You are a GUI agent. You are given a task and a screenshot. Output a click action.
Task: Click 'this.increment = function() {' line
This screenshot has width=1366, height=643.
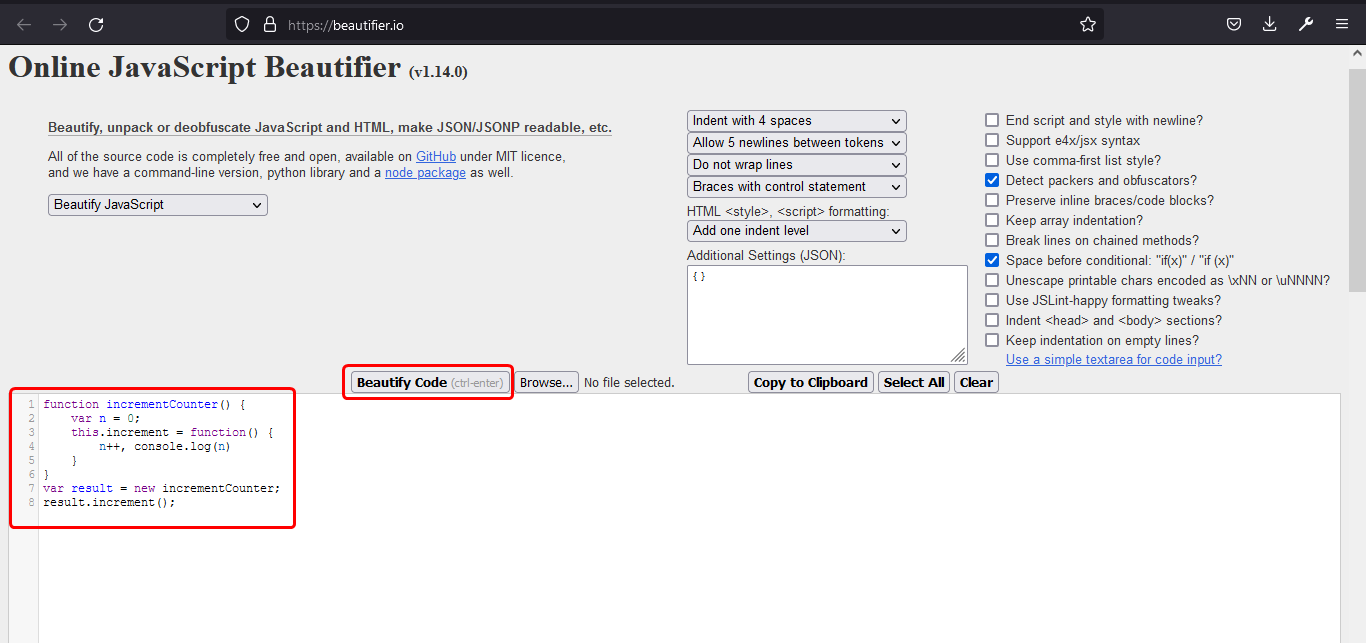tap(172, 432)
